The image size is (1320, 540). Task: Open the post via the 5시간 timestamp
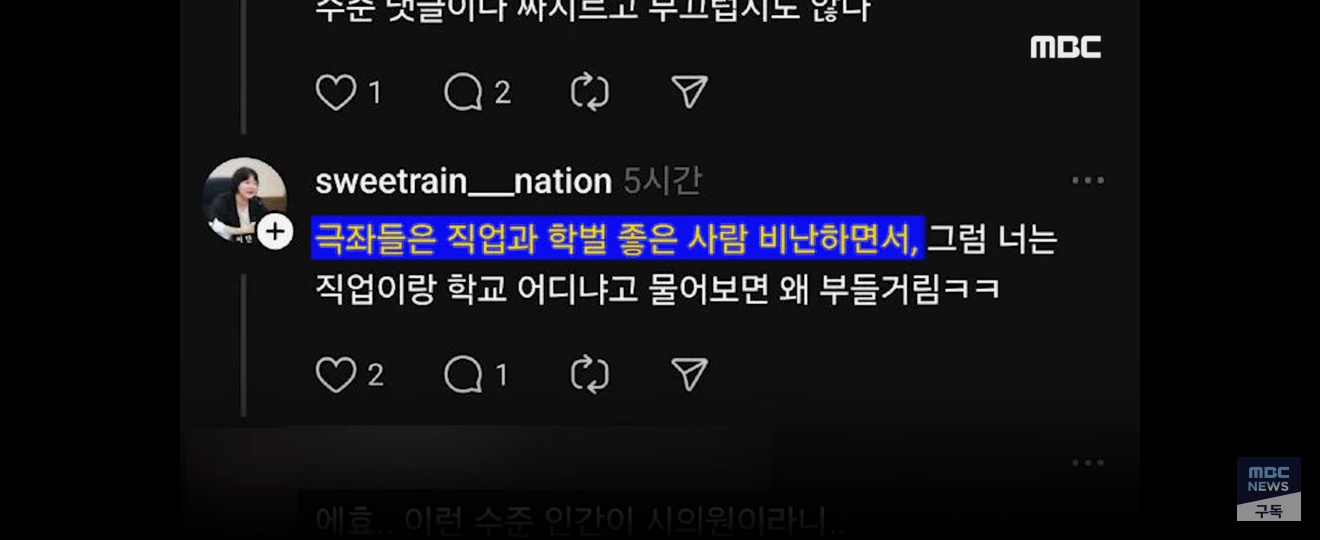[662, 181]
